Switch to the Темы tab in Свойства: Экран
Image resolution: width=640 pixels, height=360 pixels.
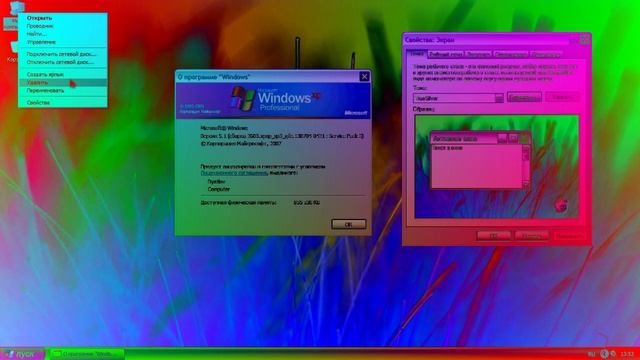(417, 54)
